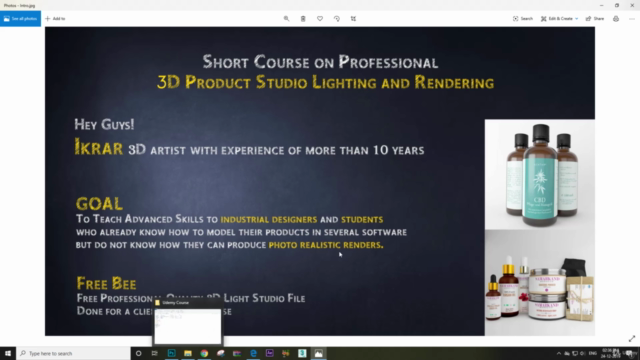Open the Windows Start menu
This screenshot has width=640, height=360.
(8, 353)
